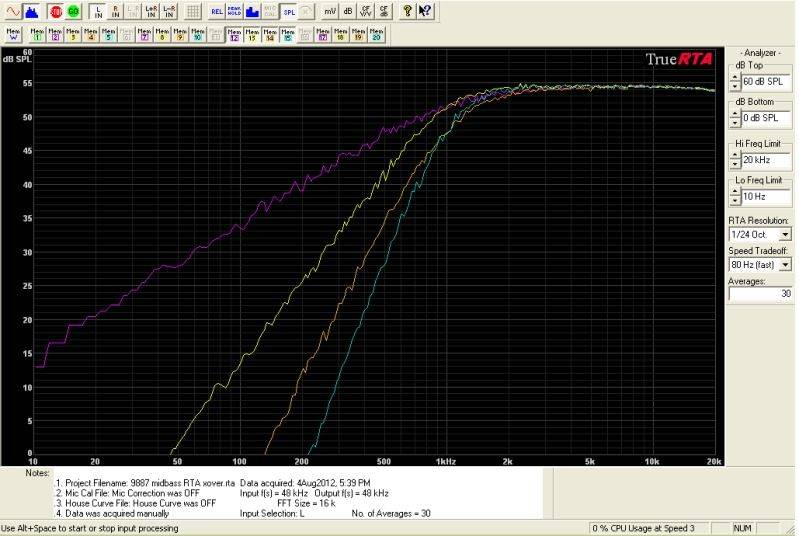Toggle the grid display icon
The width and height of the screenshot is (799, 536).
tap(193, 11)
